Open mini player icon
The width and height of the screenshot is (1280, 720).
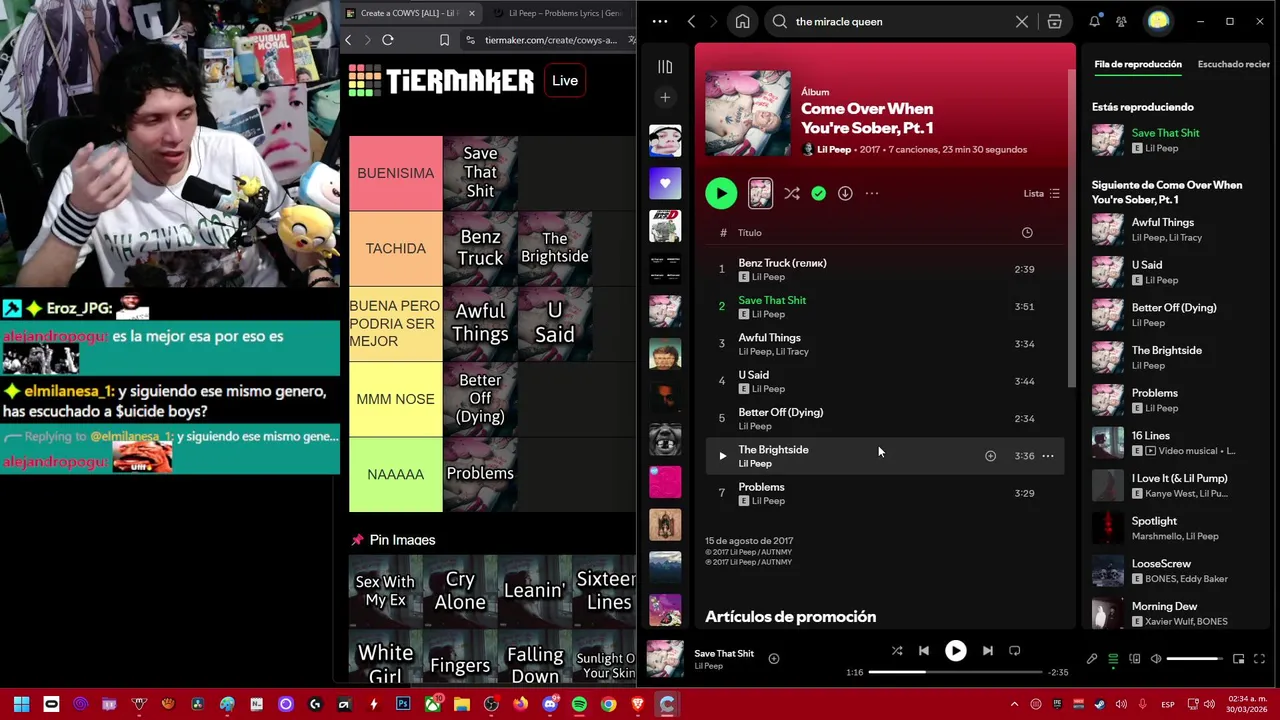pos(1238,659)
